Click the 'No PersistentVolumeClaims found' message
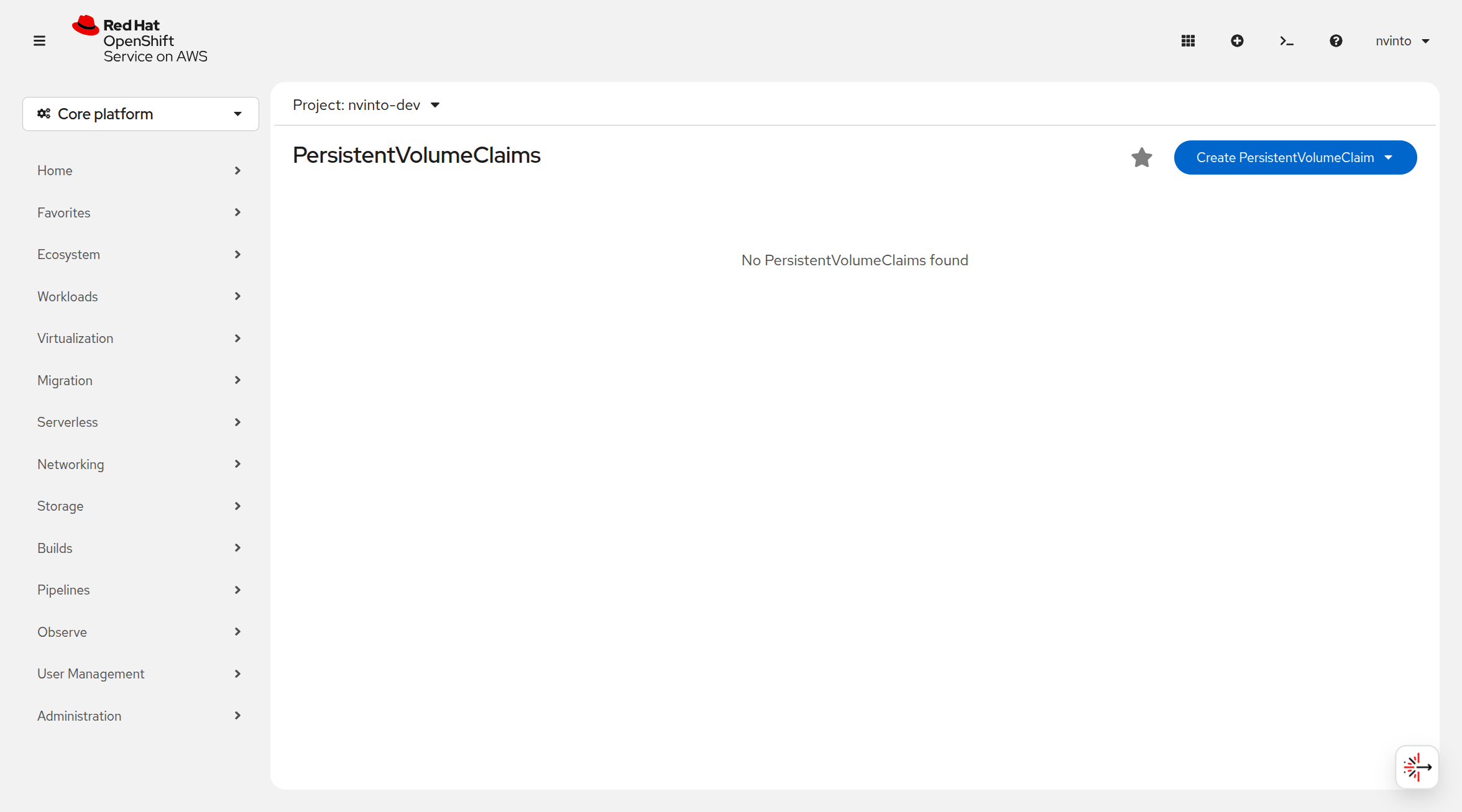The image size is (1462, 812). [x=855, y=260]
